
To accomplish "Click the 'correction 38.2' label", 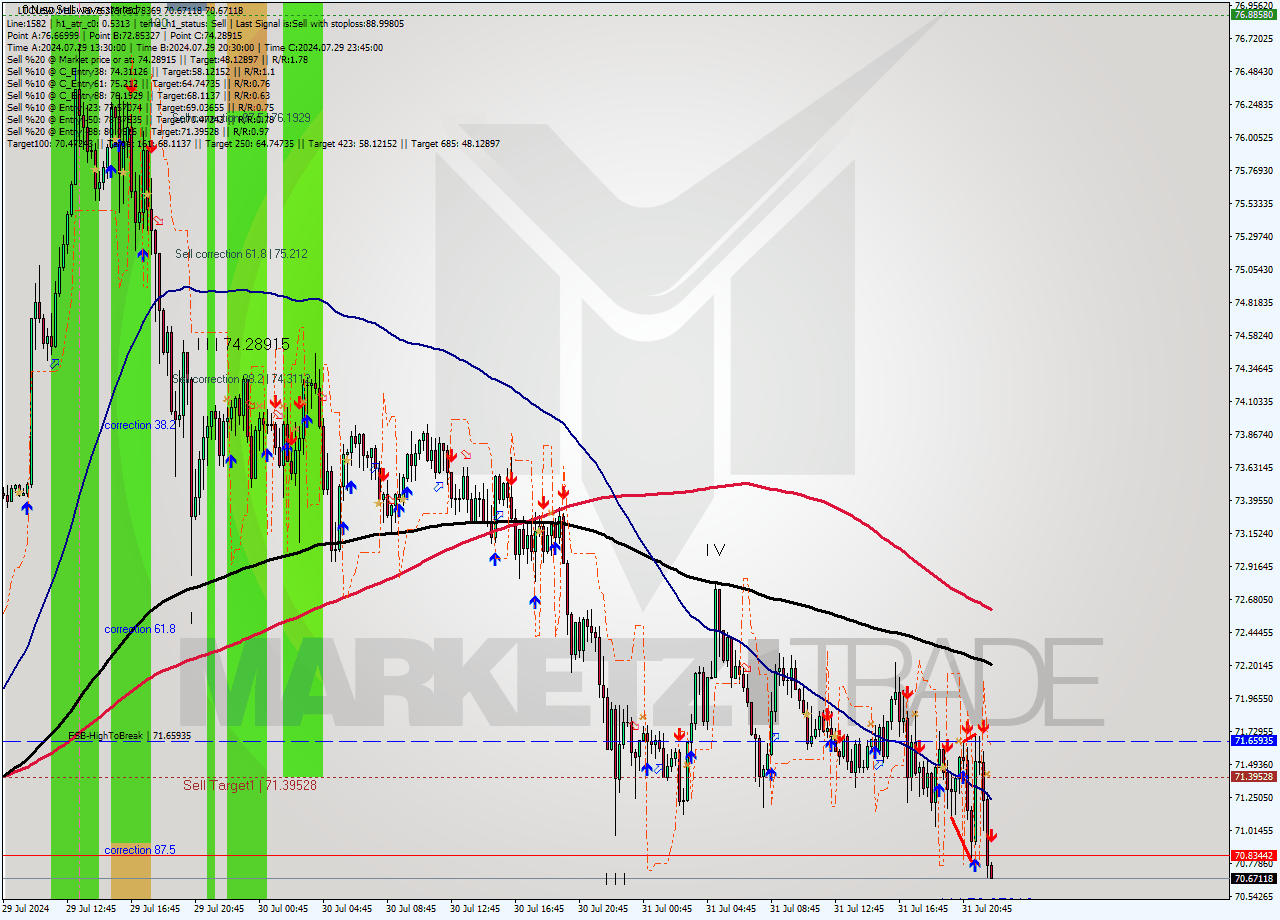I will 140,425.
